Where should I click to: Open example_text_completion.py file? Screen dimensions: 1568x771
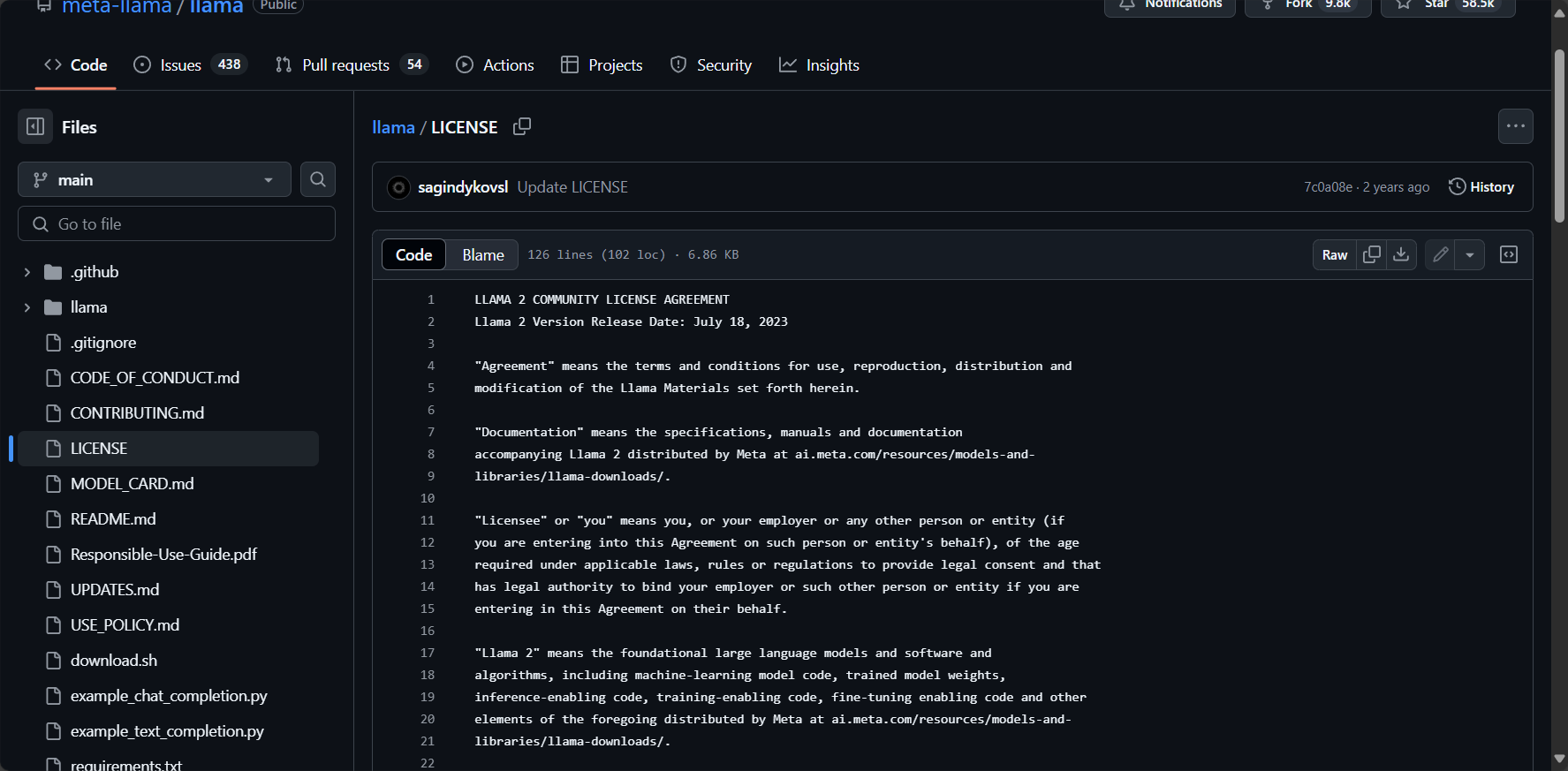[167, 731]
